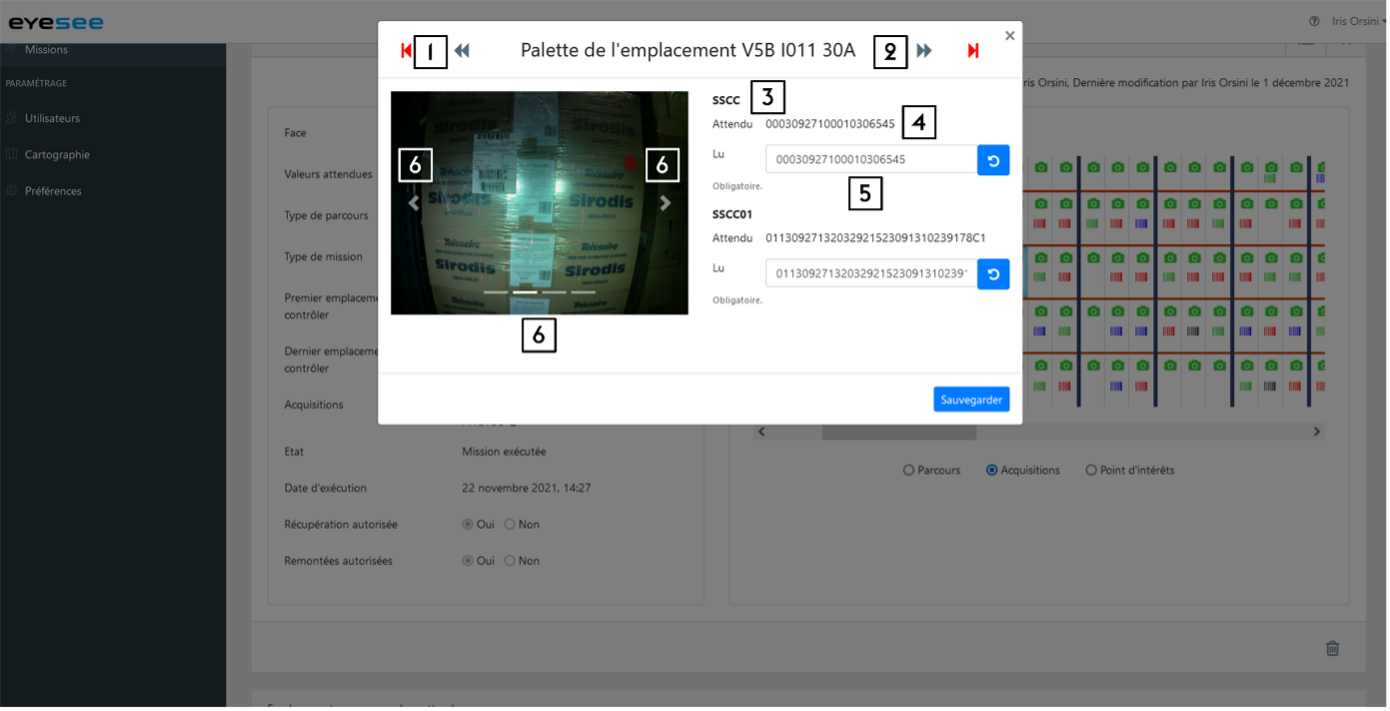This screenshot has height=711, width=1390.
Task: Click the 'PARAMÉTRAGE' sidebar heading
Action: [x=36, y=84]
